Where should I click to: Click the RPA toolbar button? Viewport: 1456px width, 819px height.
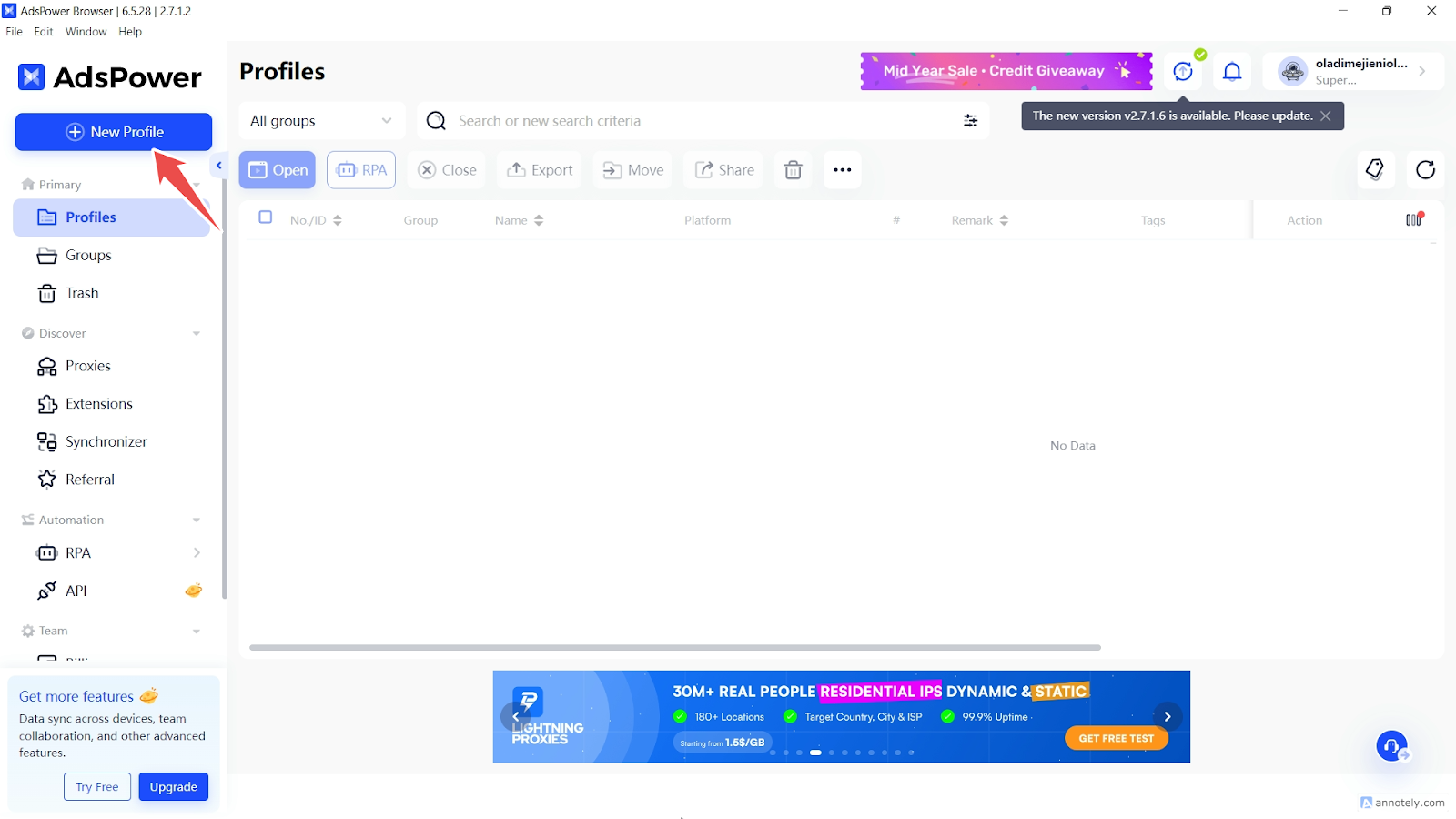[361, 170]
